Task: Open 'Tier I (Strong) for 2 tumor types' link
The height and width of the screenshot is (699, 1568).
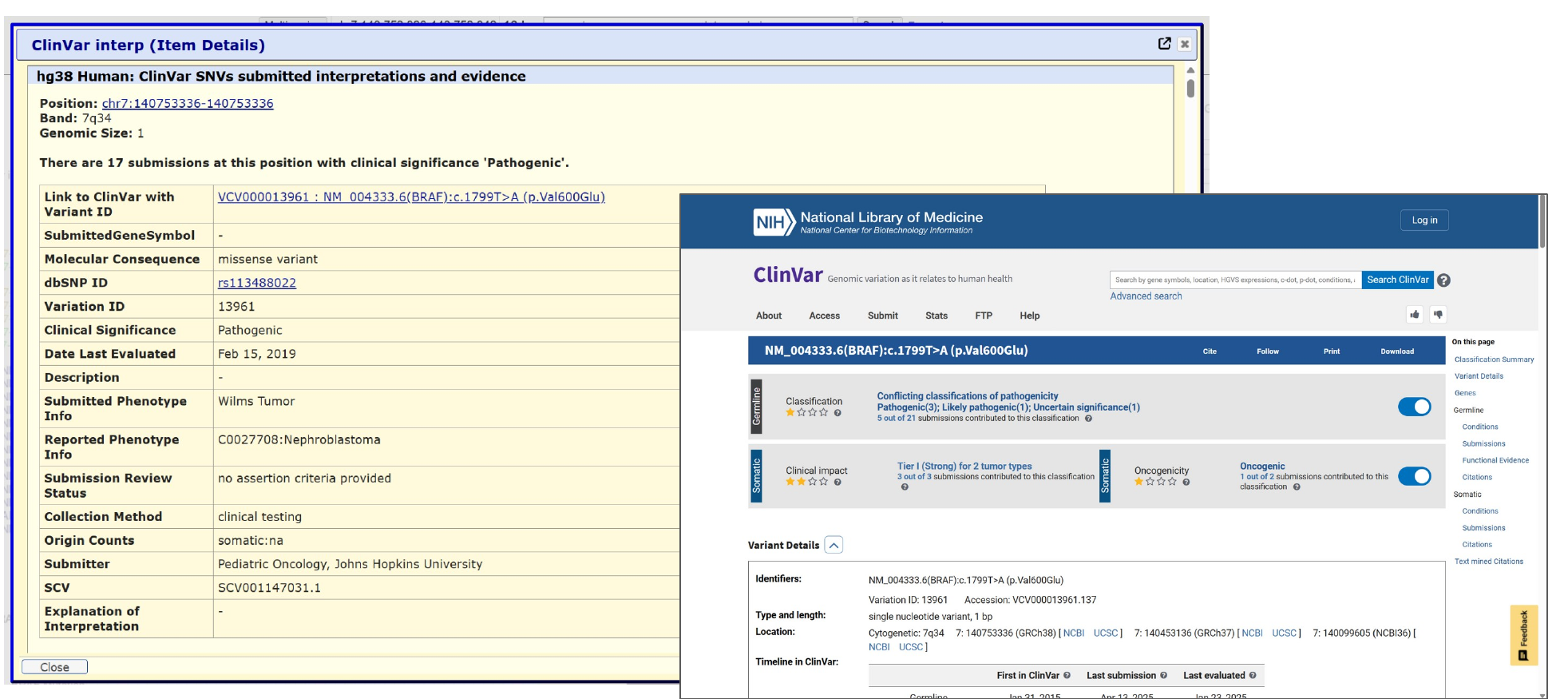Action: (x=964, y=467)
